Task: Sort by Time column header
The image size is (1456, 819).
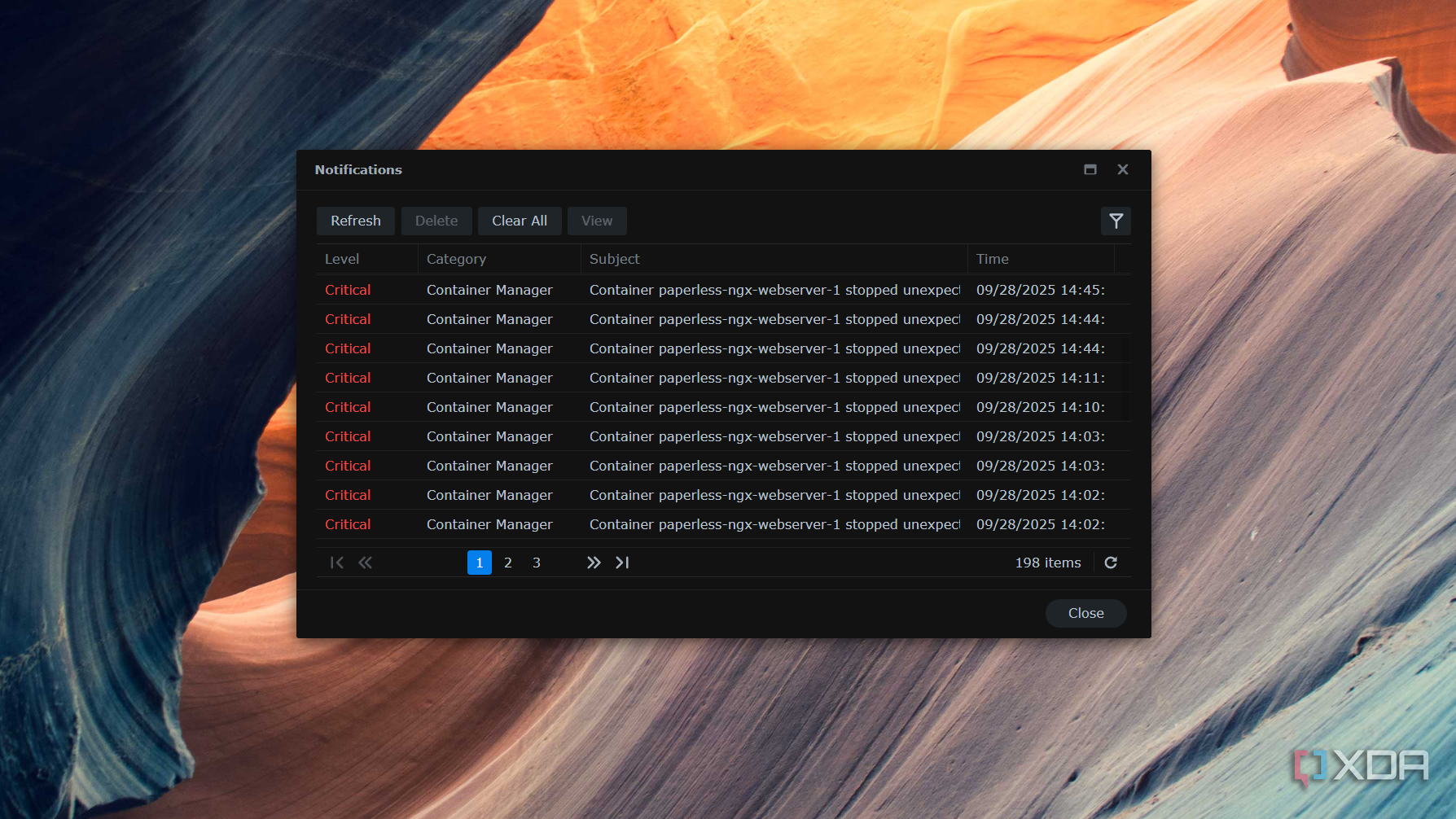Action: pos(1041,259)
